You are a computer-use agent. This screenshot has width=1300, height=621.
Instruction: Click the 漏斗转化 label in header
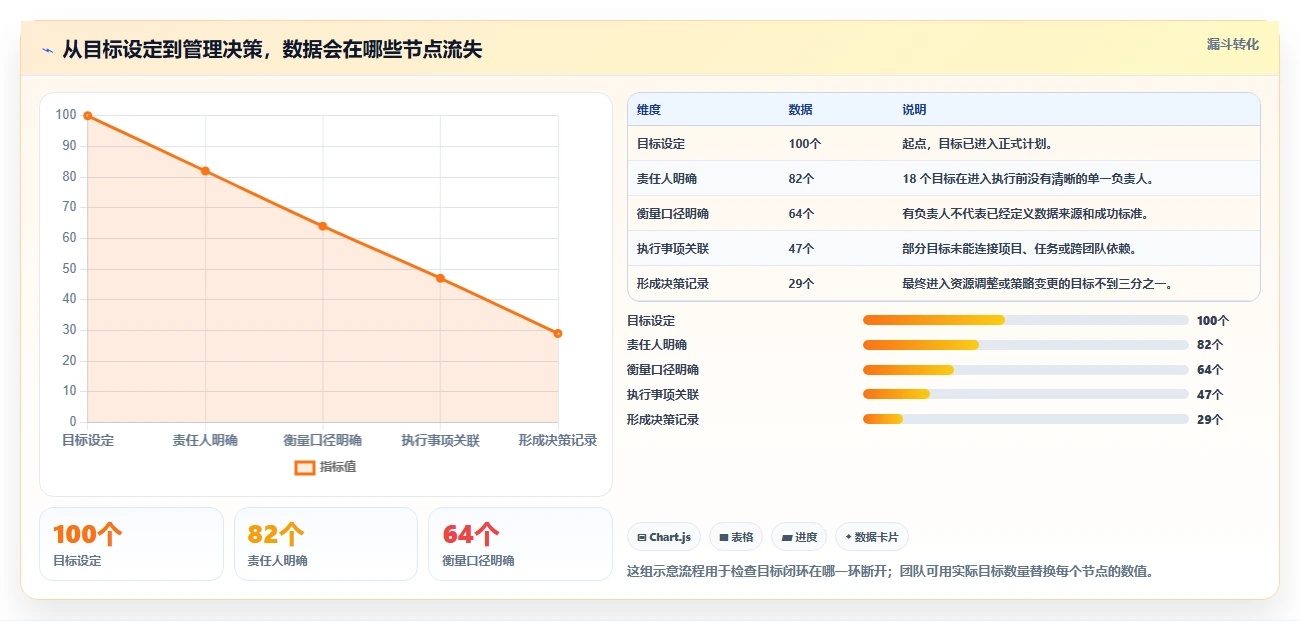1232,45
